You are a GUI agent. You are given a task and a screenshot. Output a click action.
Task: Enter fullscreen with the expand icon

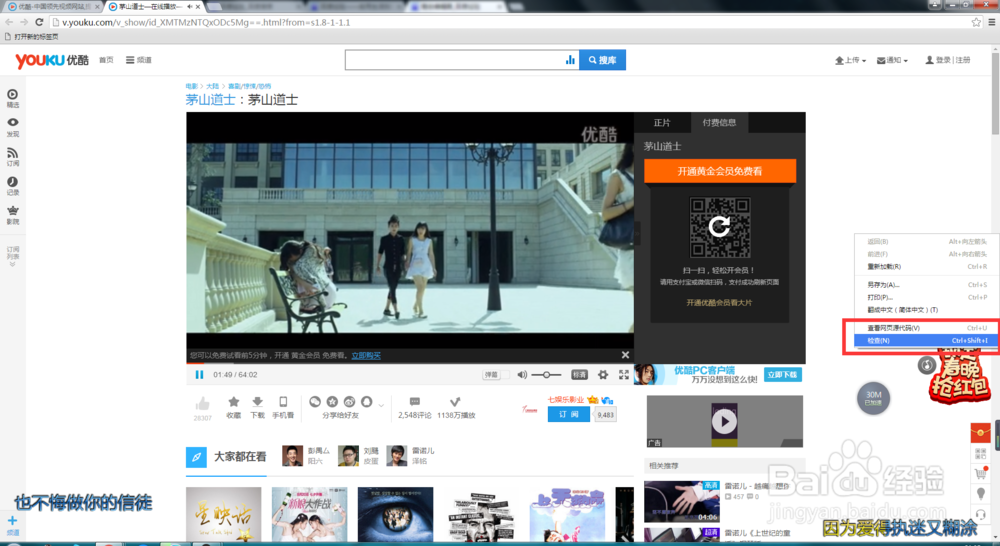coord(624,374)
